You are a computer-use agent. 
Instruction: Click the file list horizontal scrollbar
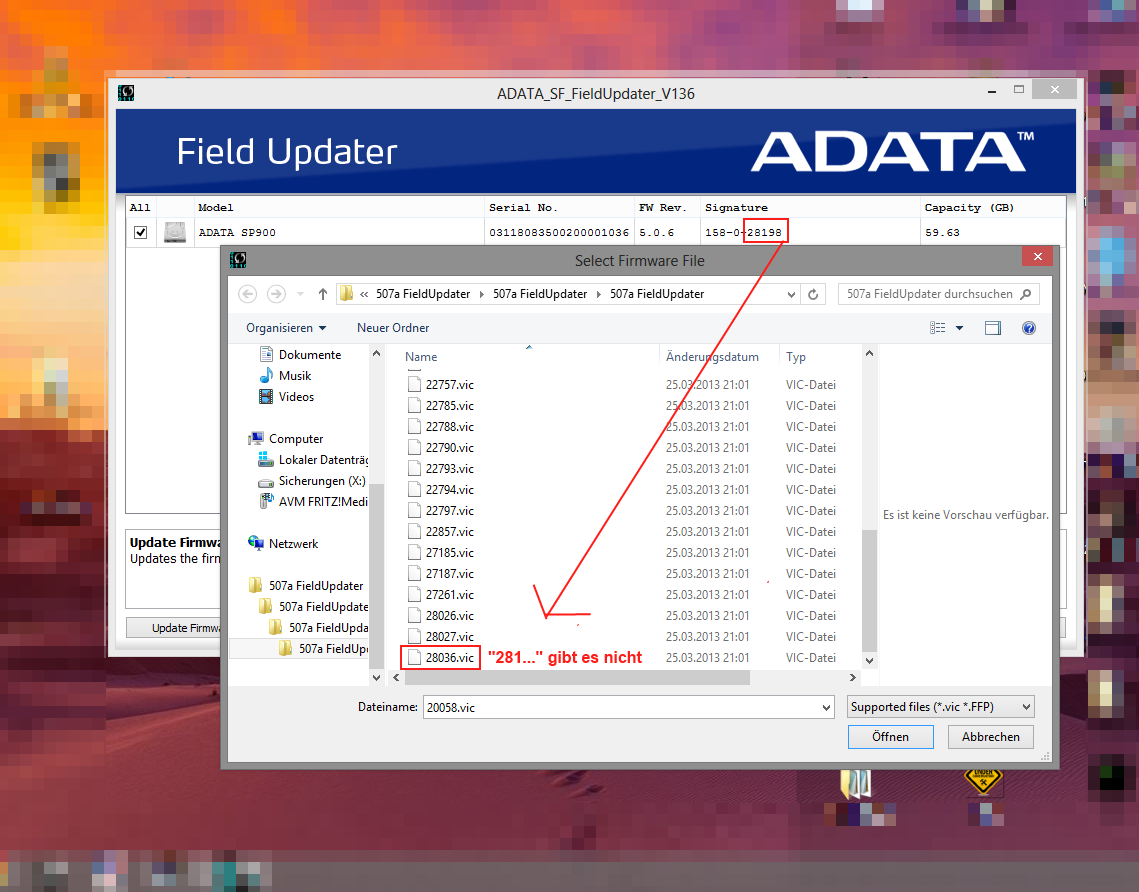pos(577,678)
